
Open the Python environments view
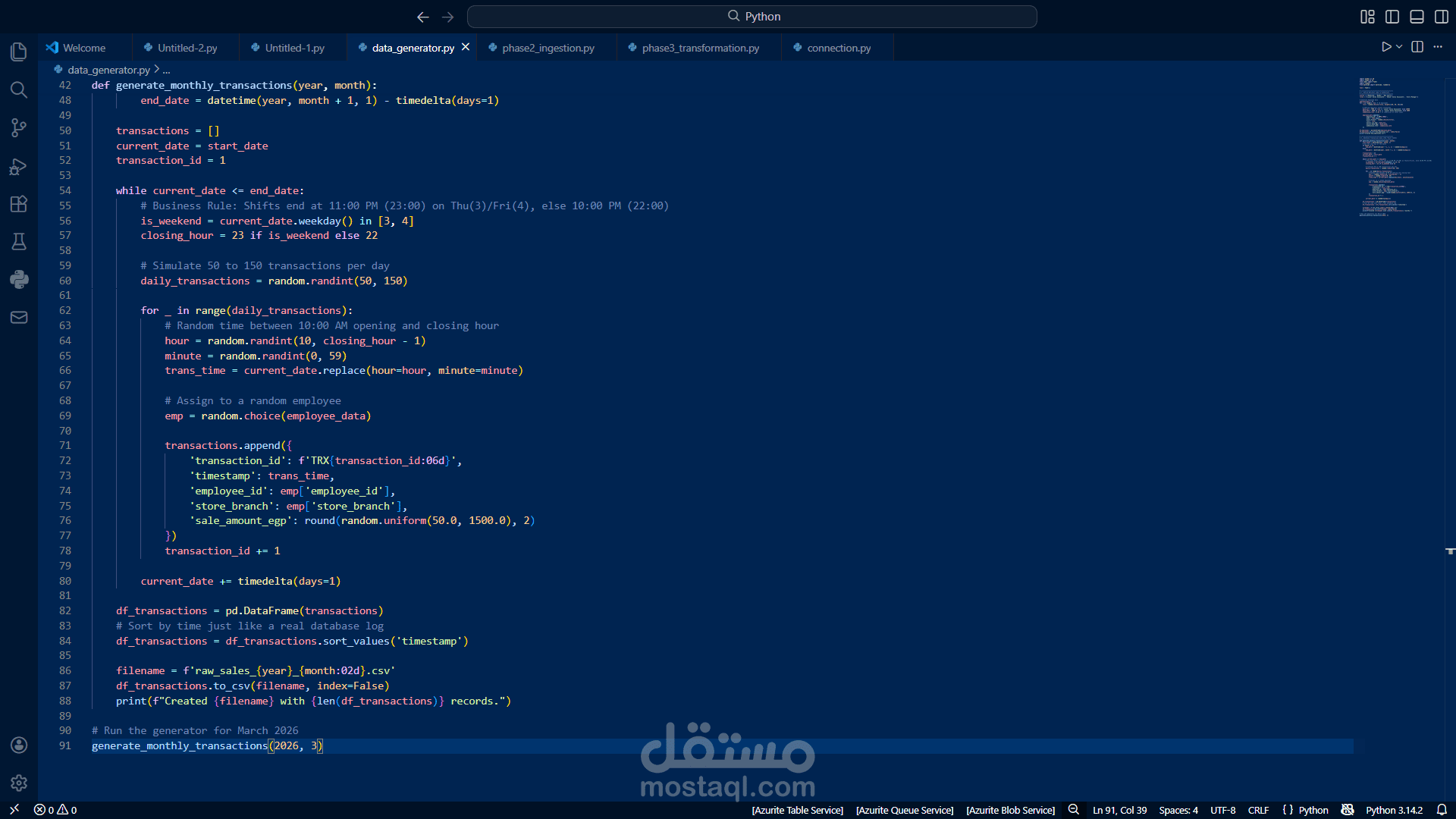[x=19, y=279]
